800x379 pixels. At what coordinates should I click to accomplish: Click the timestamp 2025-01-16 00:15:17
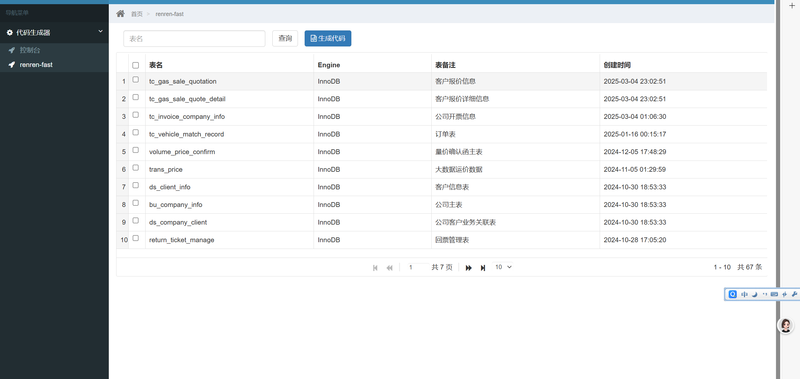tap(635, 134)
